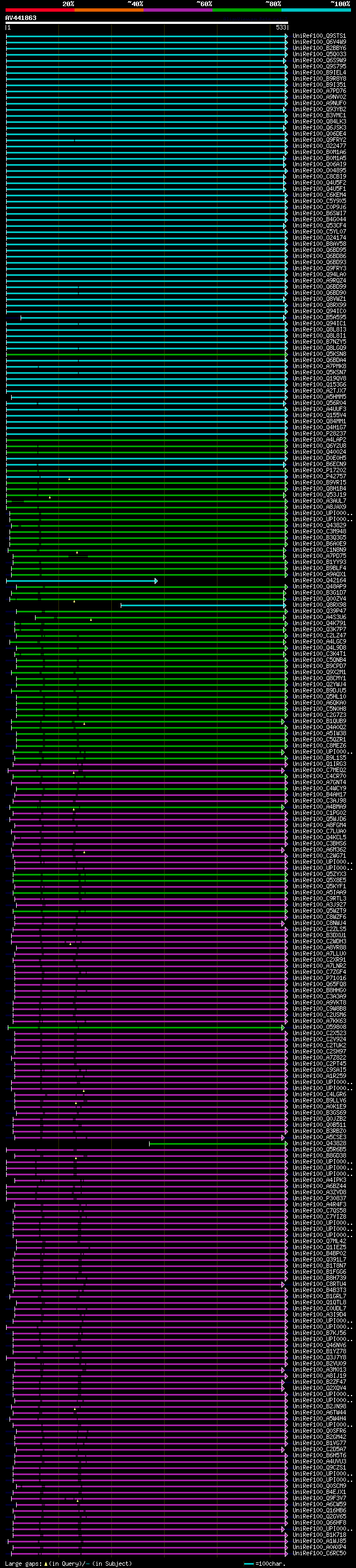Click the purple ~60% identity legend segment
The height and width of the screenshot is (1568, 356).
point(179,10)
